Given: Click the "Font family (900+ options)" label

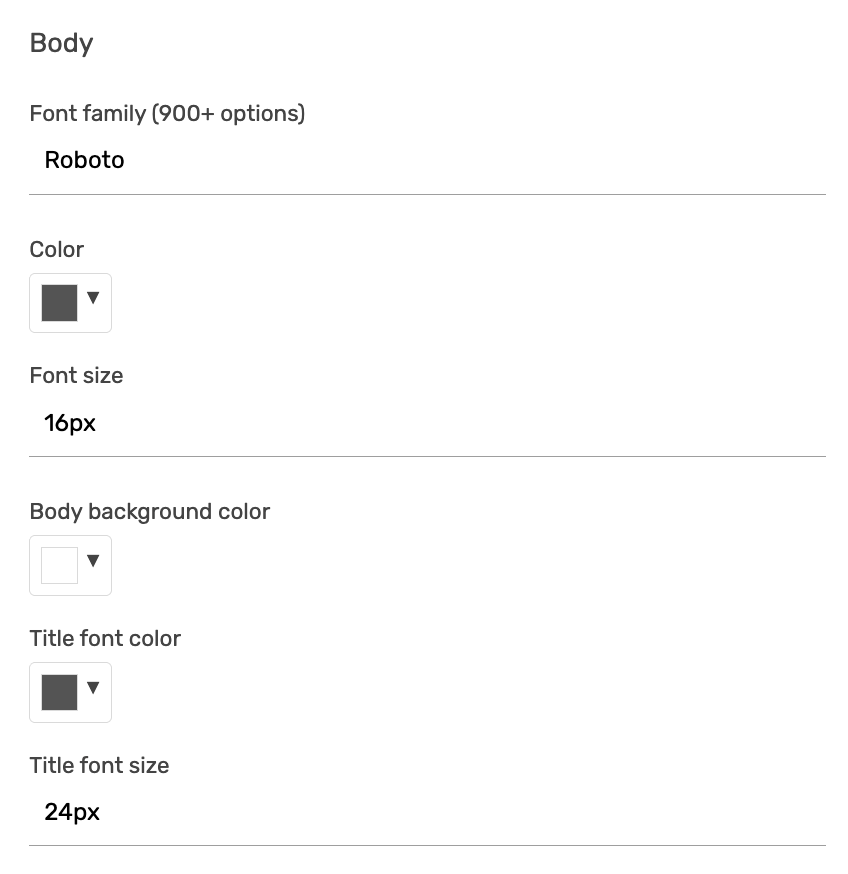Looking at the screenshot, I should 167,114.
